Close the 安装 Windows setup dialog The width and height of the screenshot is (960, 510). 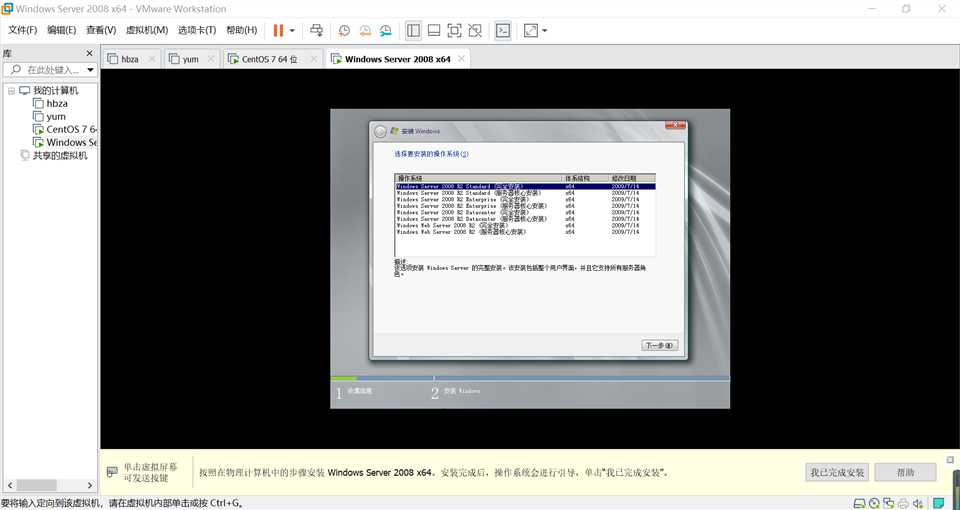click(675, 124)
